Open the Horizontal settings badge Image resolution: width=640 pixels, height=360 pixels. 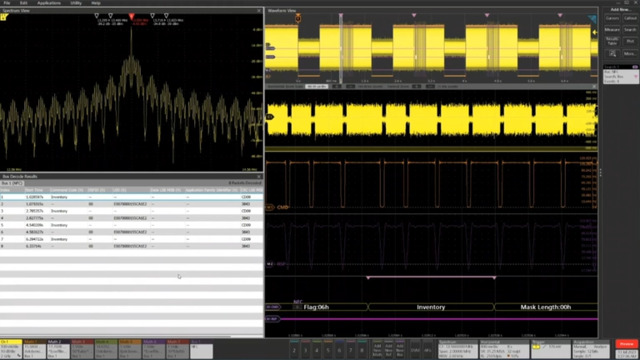point(504,349)
